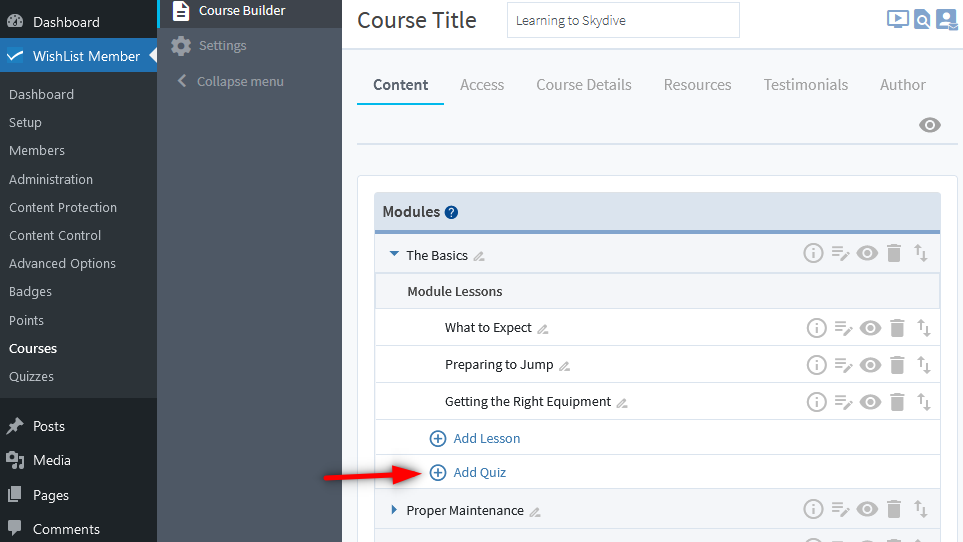The height and width of the screenshot is (542, 963).
Task: Click the Add Quiz link
Action: (479, 472)
